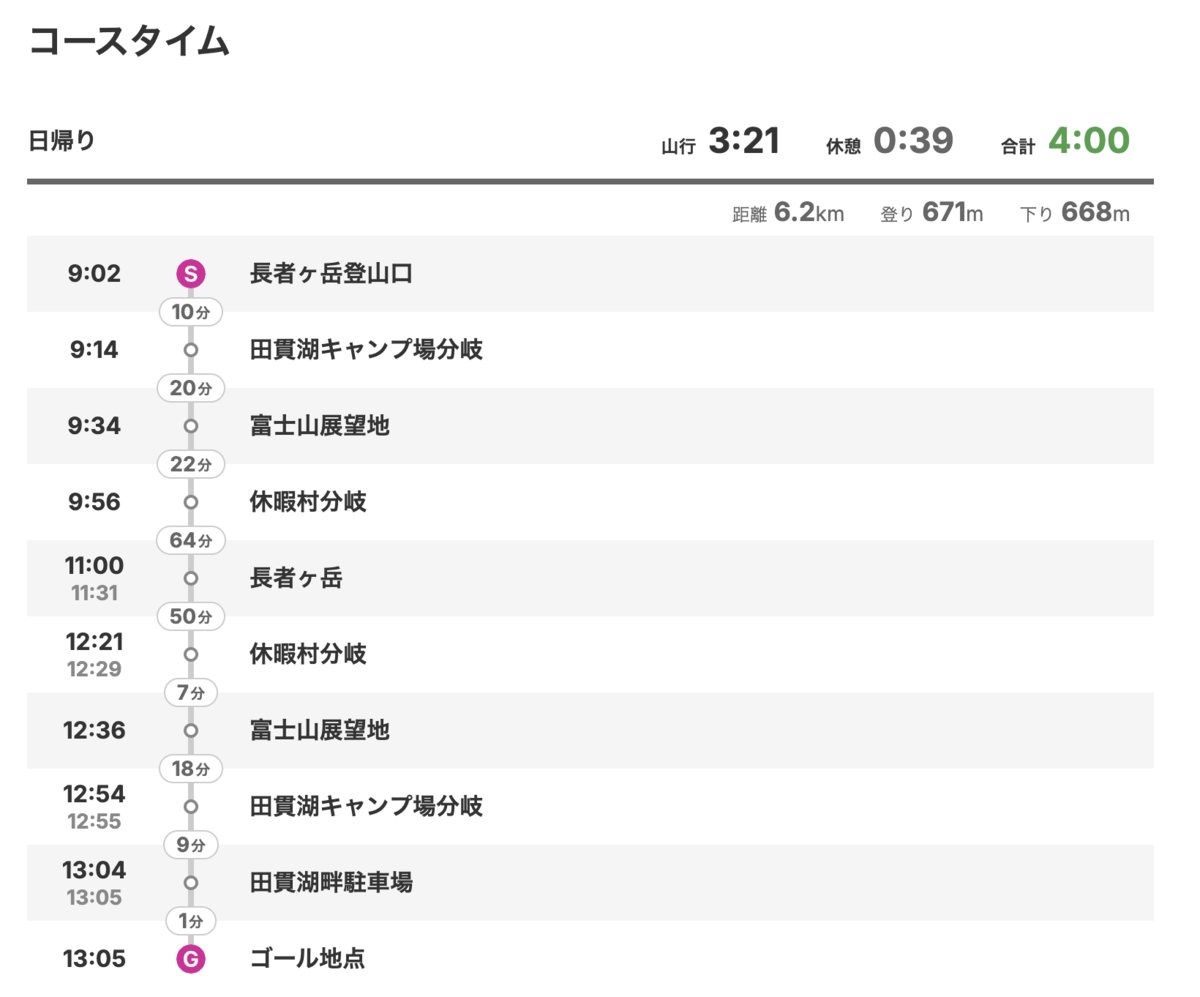Open the 長者ヶ岳 summit waypoint name
This screenshot has width=1200, height=997.
[x=296, y=578]
